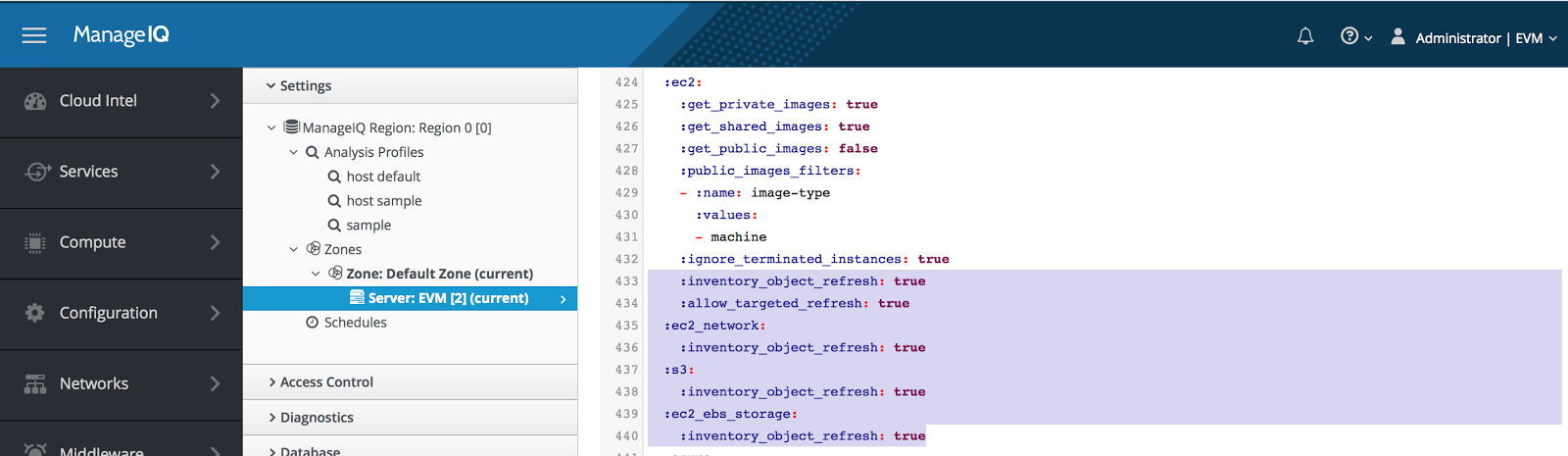Click ':public_images_filters:' line
This screenshot has height=456, width=1568.
pos(770,171)
